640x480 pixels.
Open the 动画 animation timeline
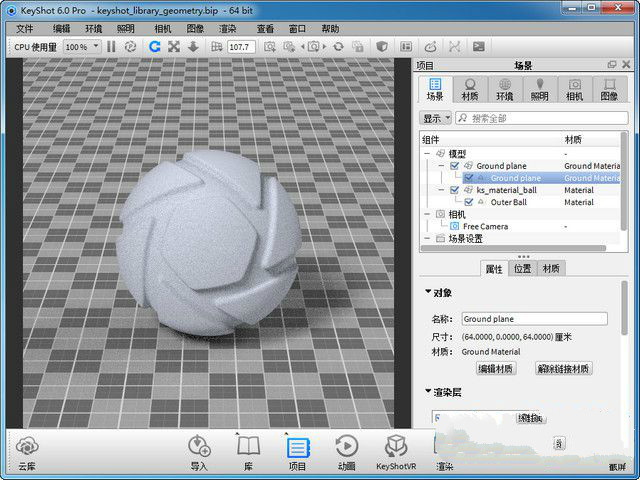point(347,447)
